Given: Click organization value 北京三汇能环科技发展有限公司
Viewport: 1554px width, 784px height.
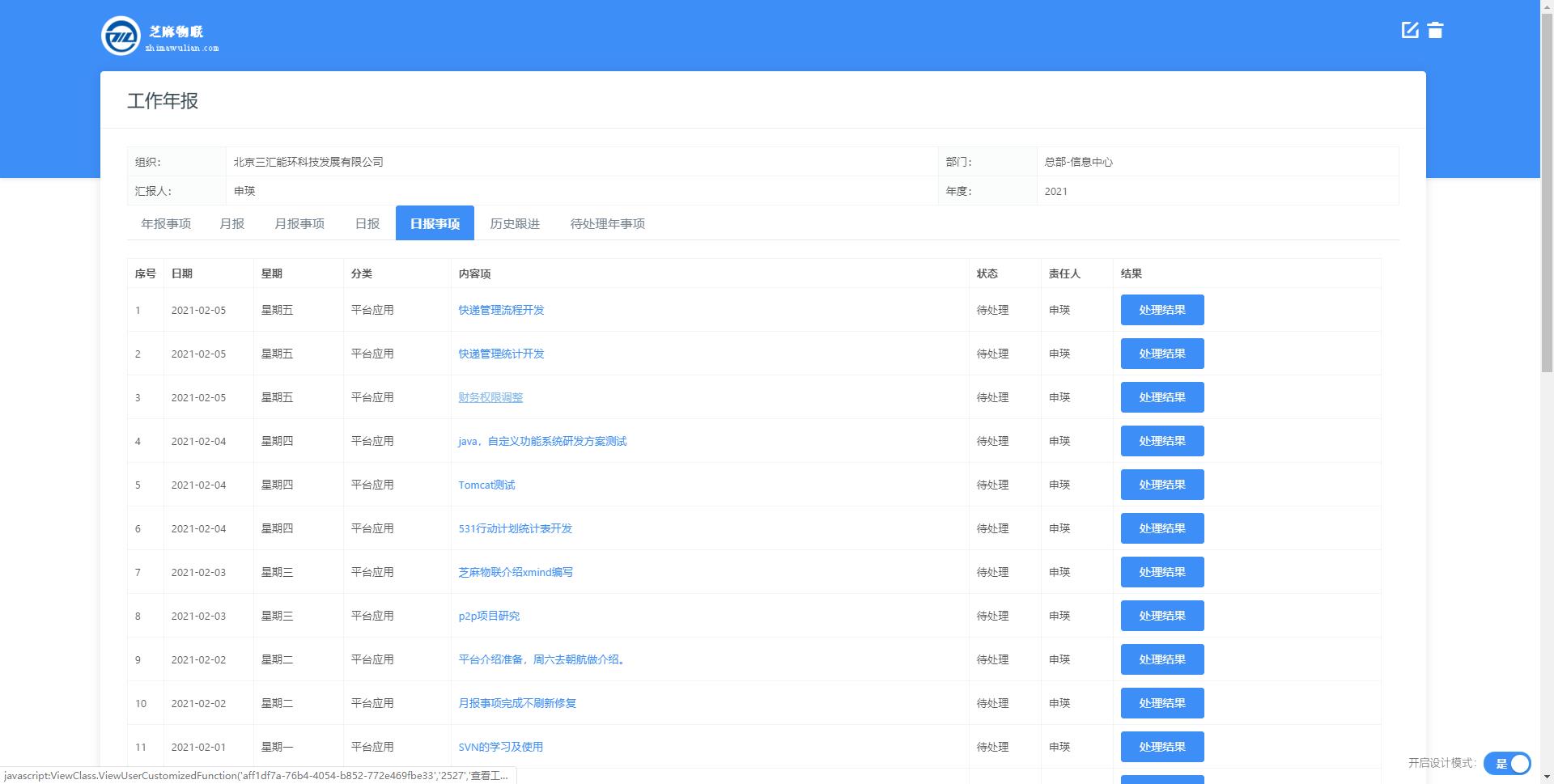Looking at the screenshot, I should [x=308, y=162].
